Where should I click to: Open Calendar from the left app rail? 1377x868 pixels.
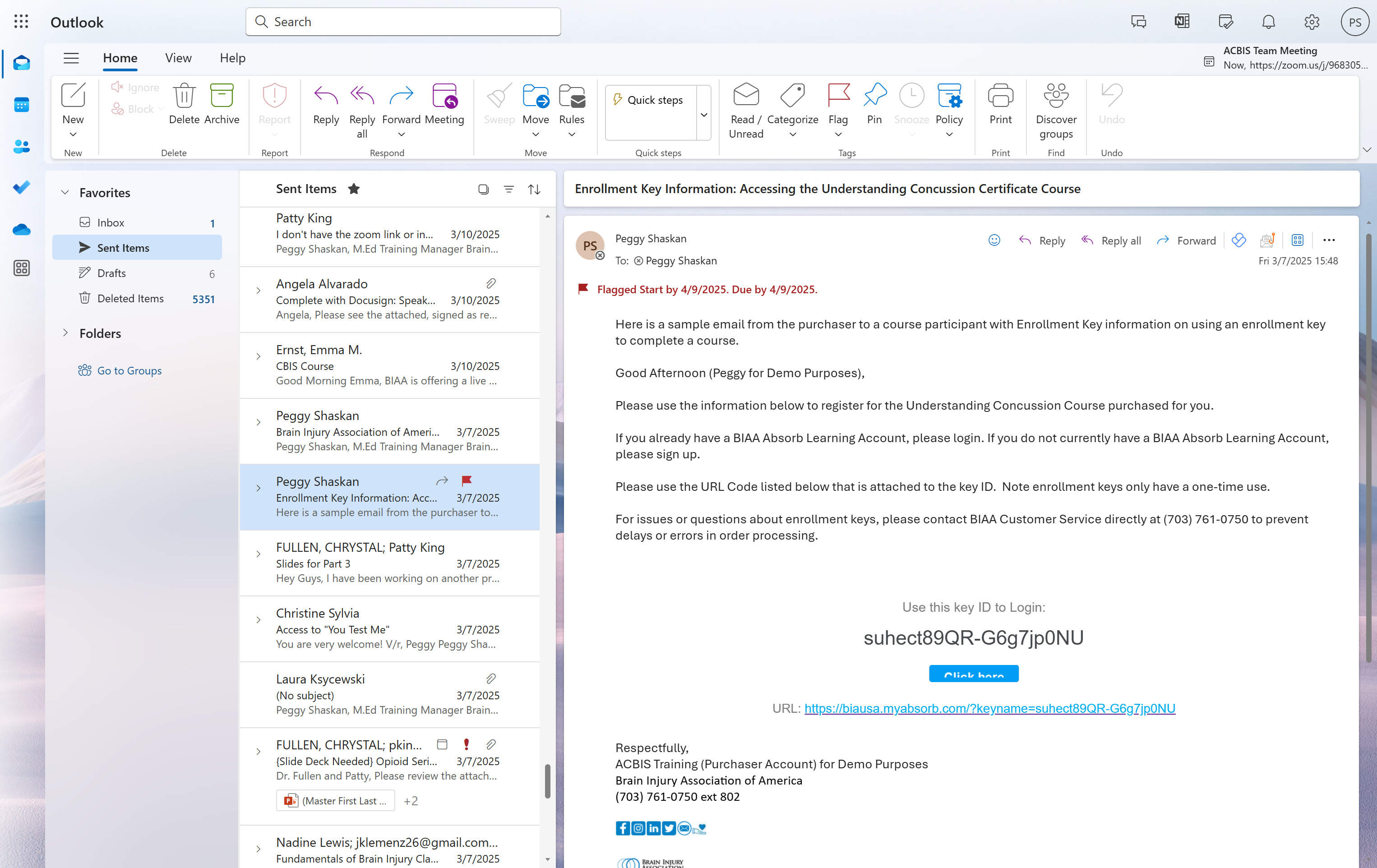[21, 105]
